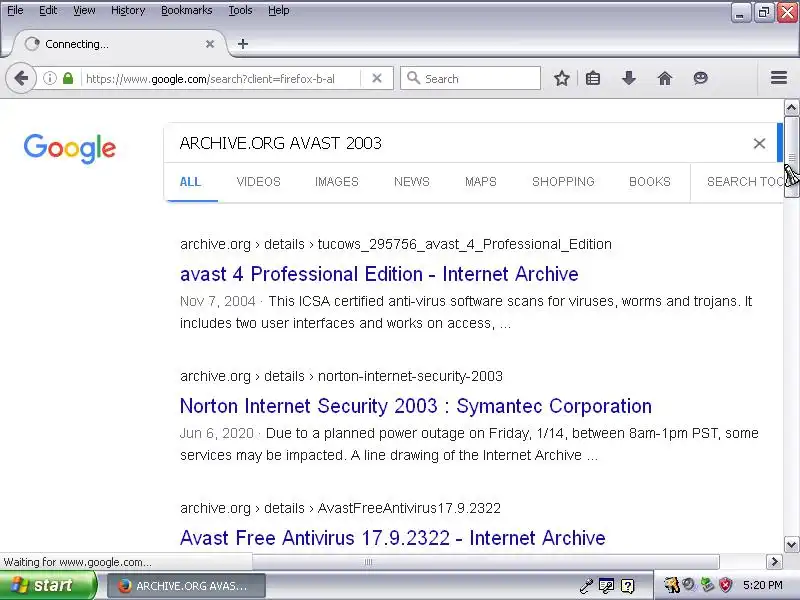
Task: Open a new tab with the plus button
Action: click(243, 44)
